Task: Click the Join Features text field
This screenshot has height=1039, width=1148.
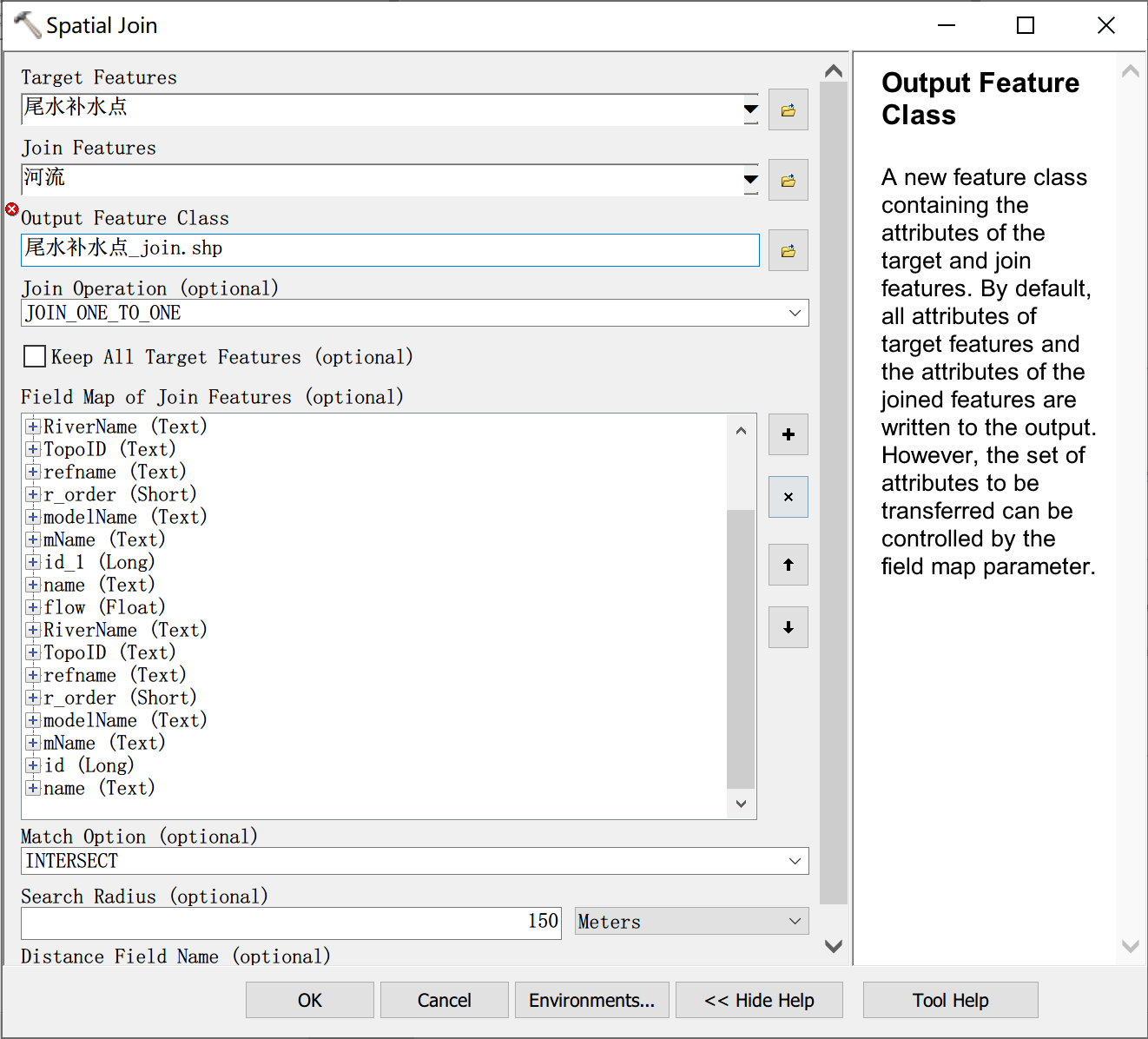Action: pos(382,180)
